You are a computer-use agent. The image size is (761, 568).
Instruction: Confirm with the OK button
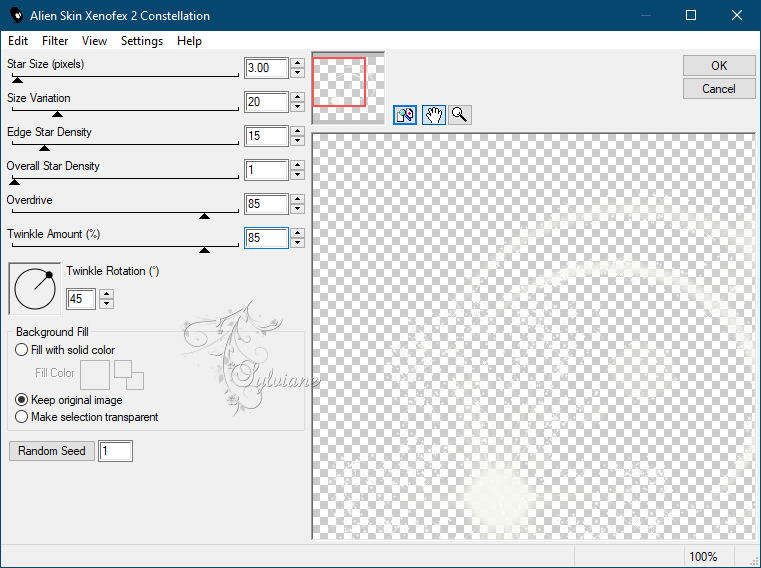click(719, 66)
